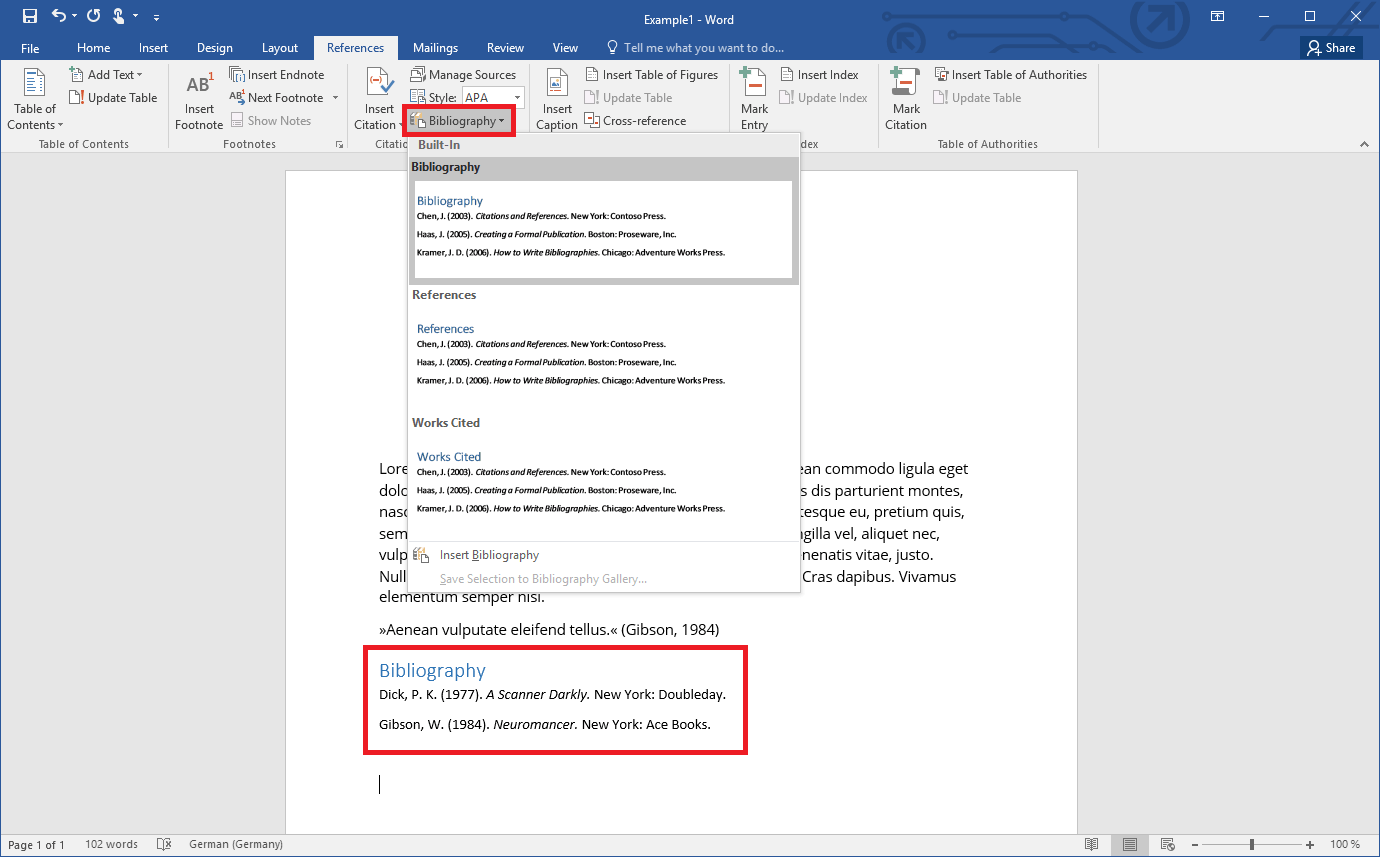The width and height of the screenshot is (1380, 857).
Task: Click the Undo arrow icon
Action: tap(59, 16)
